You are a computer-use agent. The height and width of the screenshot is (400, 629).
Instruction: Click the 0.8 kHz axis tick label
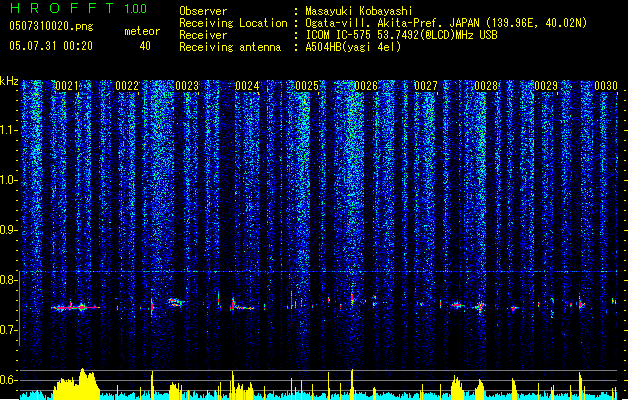9,280
